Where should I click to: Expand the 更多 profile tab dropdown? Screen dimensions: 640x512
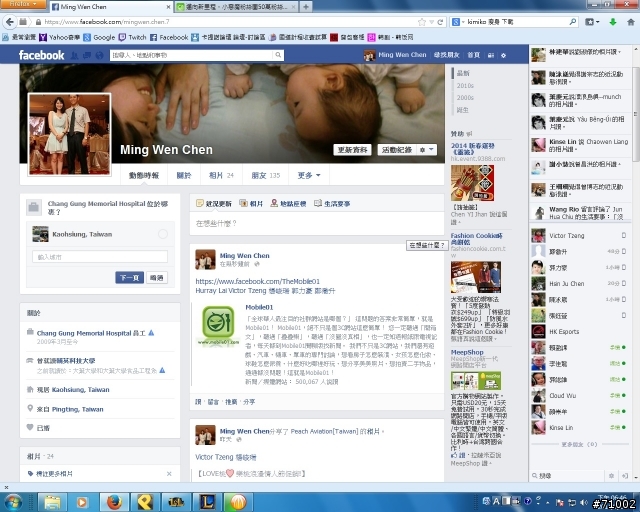coord(309,175)
